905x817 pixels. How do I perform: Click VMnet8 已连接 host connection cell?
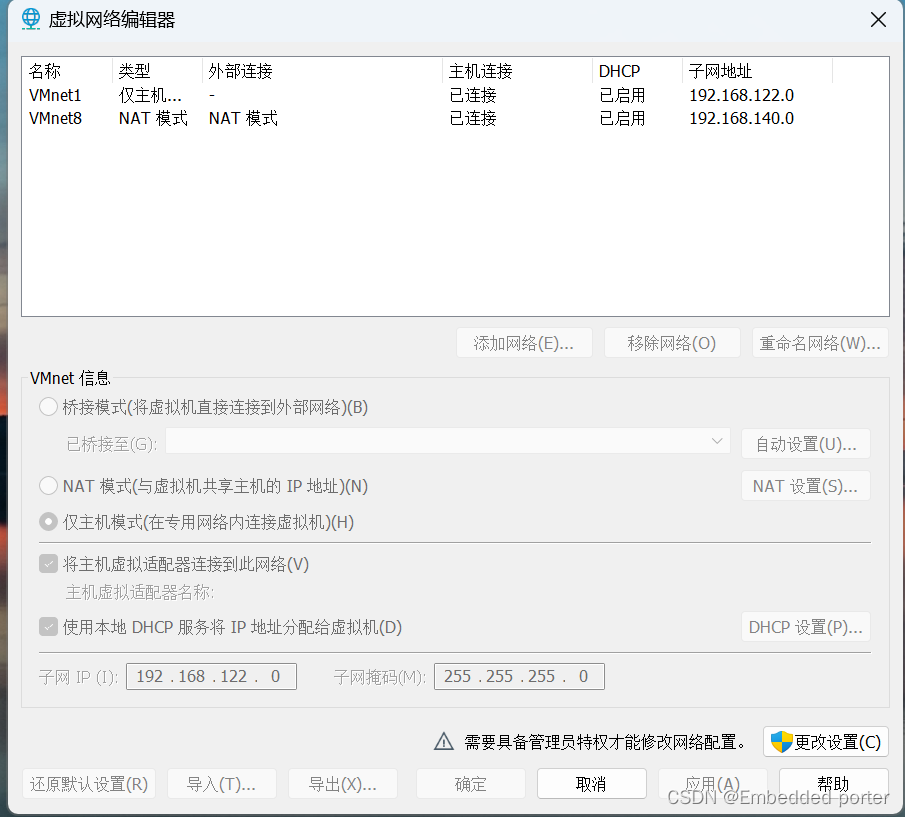pyautogui.click(x=473, y=118)
